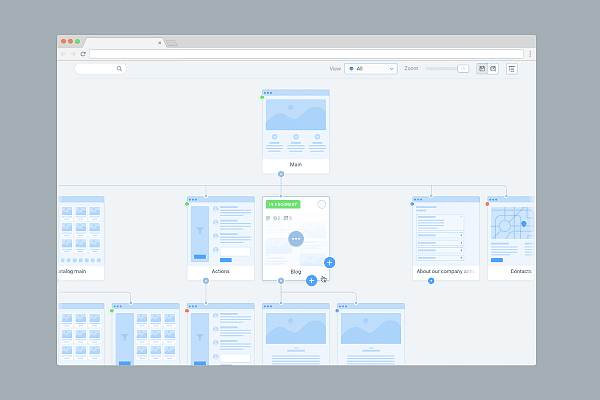
Task: Open the browser three-dot menu
Action: click(530, 54)
